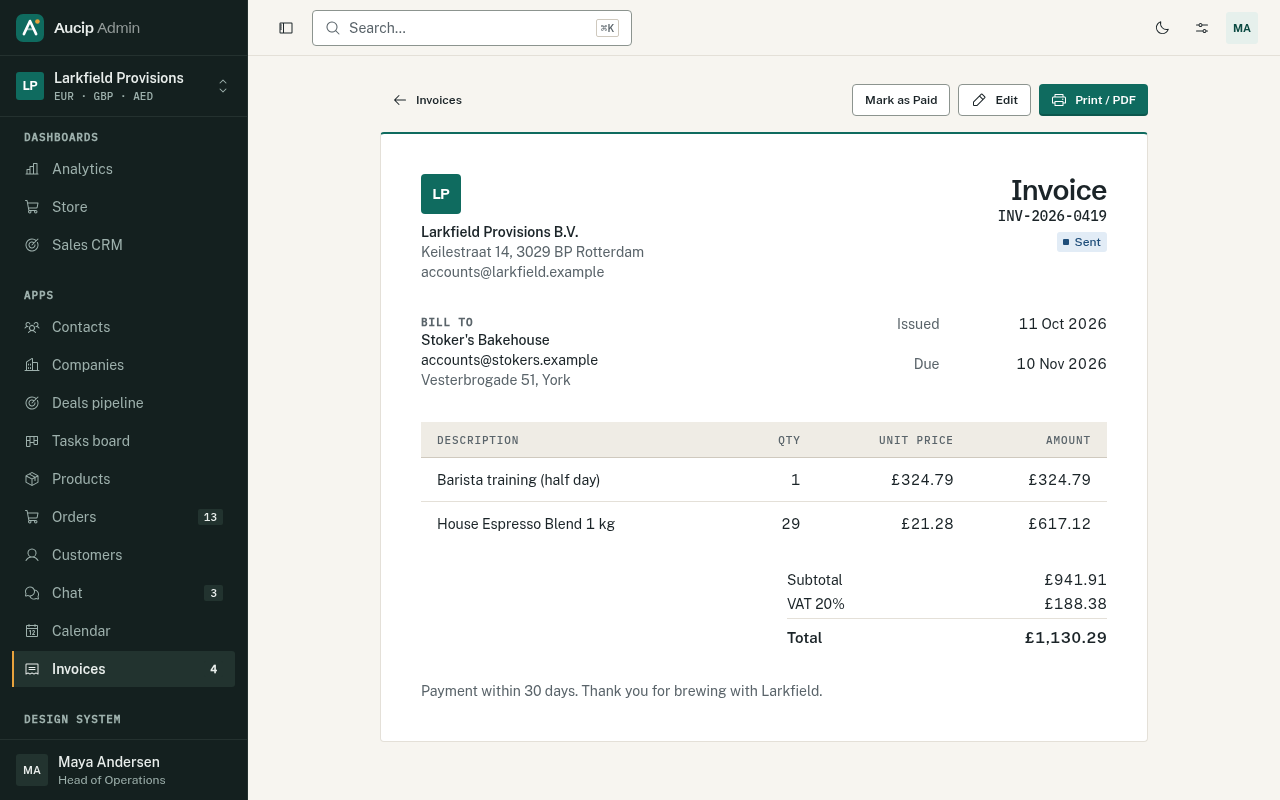Click the Analytics chart icon
1280x800 pixels.
coord(32,169)
